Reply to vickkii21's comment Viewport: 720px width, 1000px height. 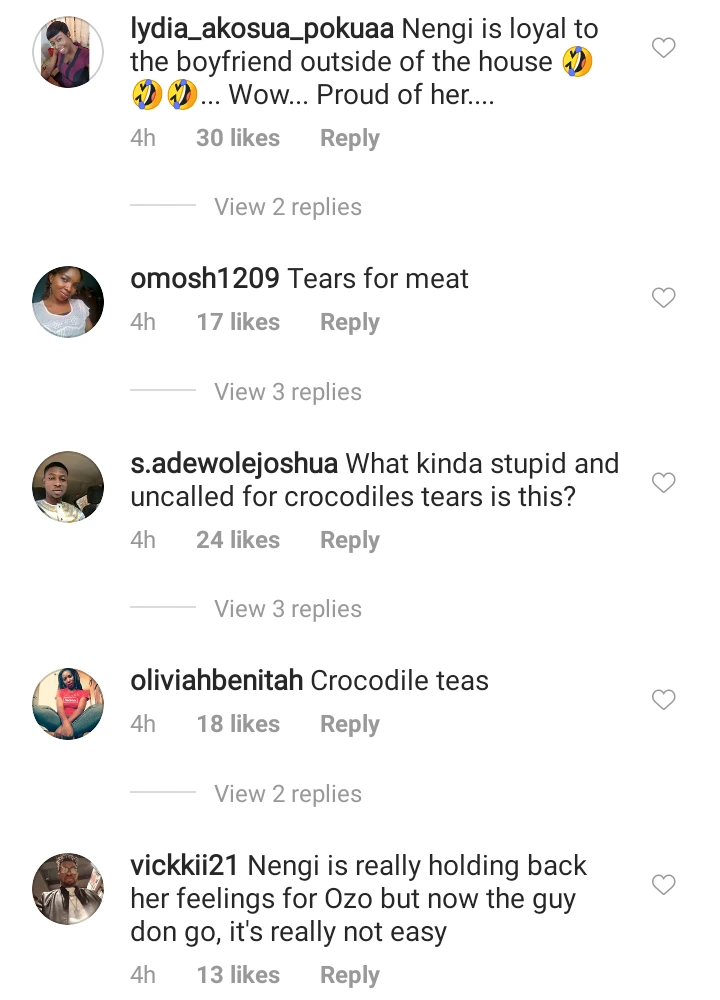click(350, 975)
